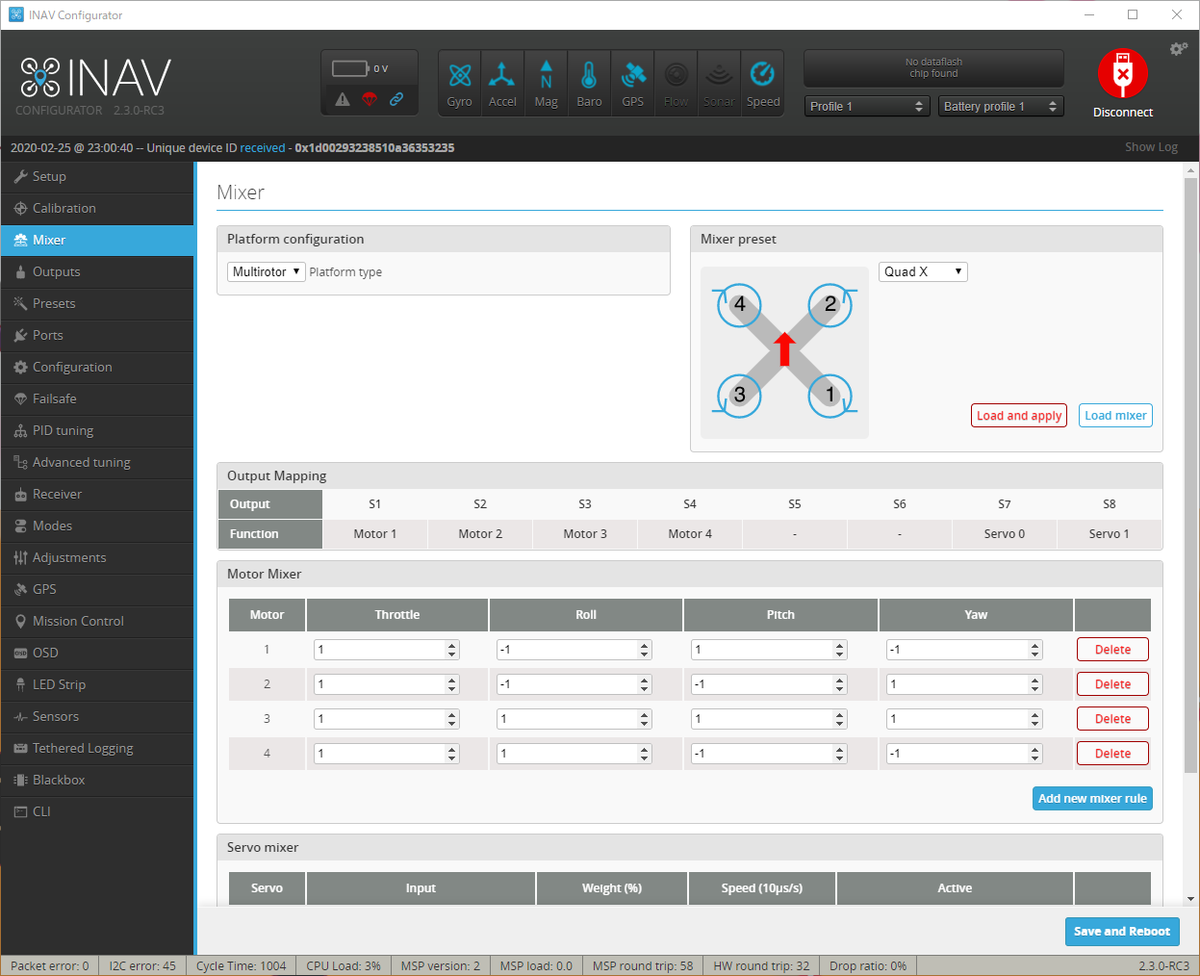Click motor 1 Roll input field
This screenshot has width=1200, height=976.
pyautogui.click(x=574, y=650)
